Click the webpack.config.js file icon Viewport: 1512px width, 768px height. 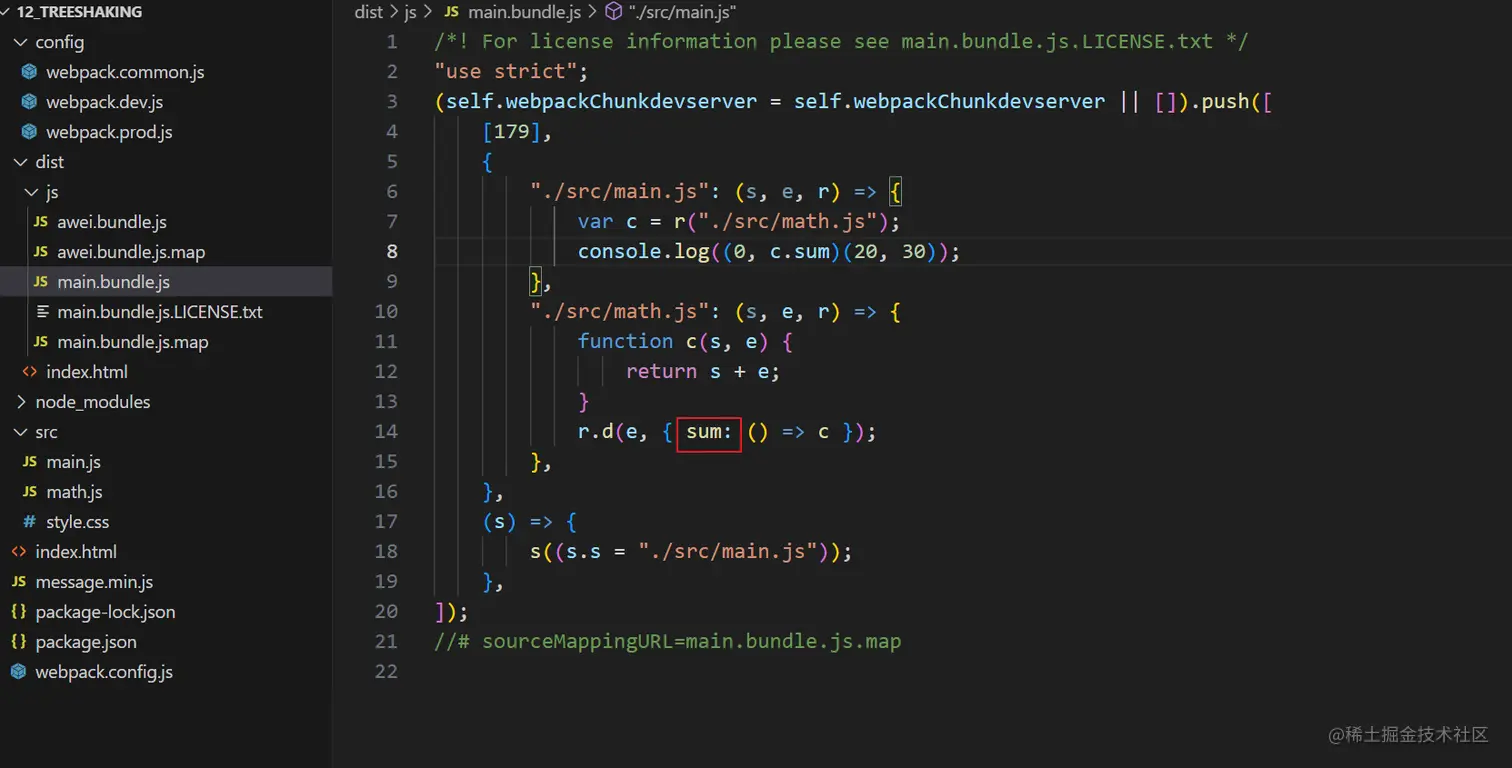18,672
